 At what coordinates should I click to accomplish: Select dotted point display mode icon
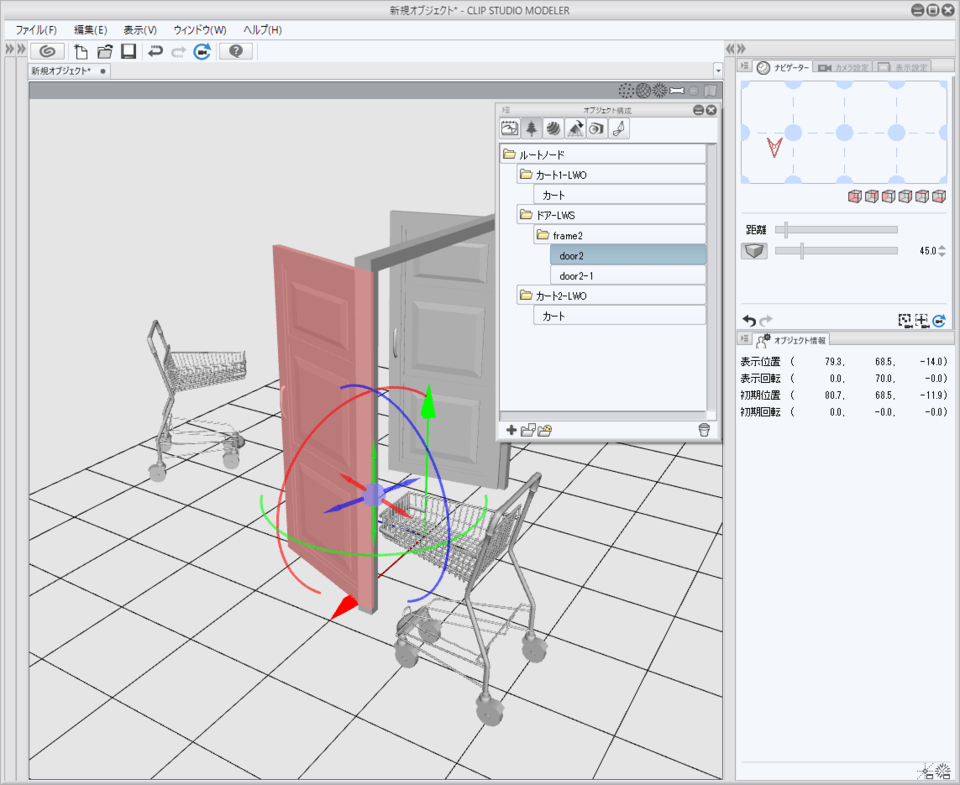click(626, 91)
